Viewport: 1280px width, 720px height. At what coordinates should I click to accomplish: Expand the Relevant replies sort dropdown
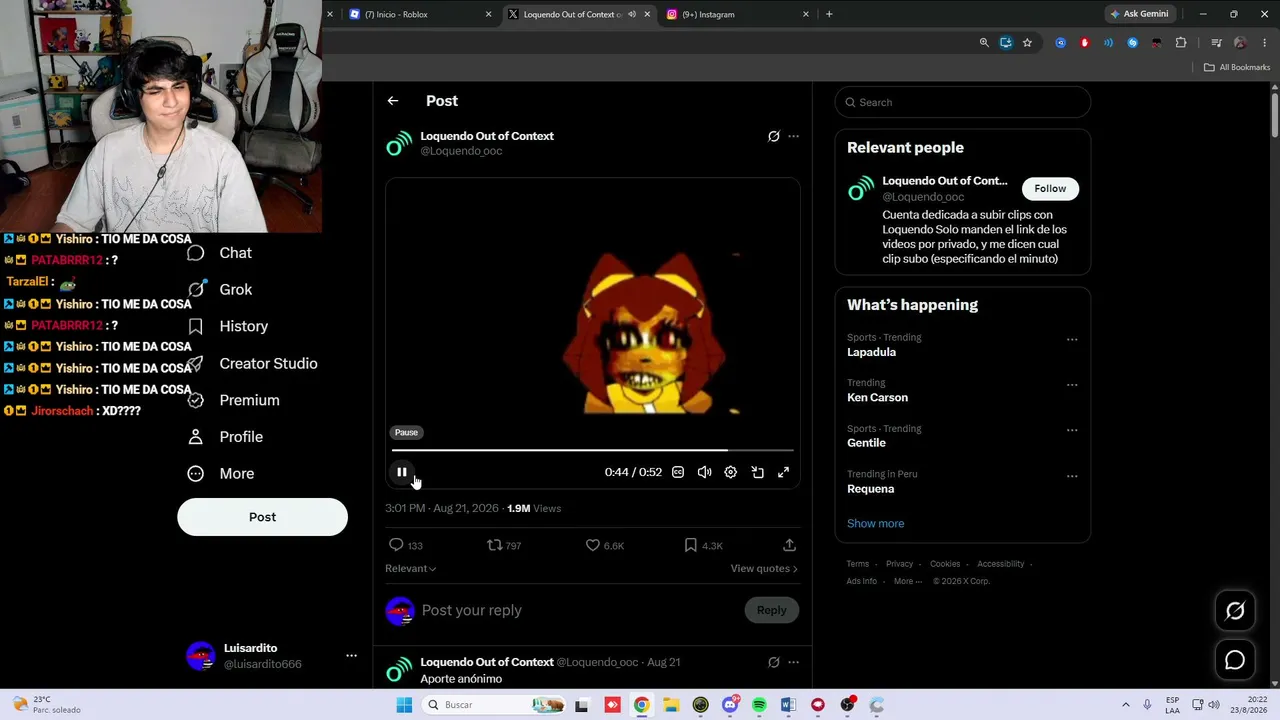(x=411, y=568)
